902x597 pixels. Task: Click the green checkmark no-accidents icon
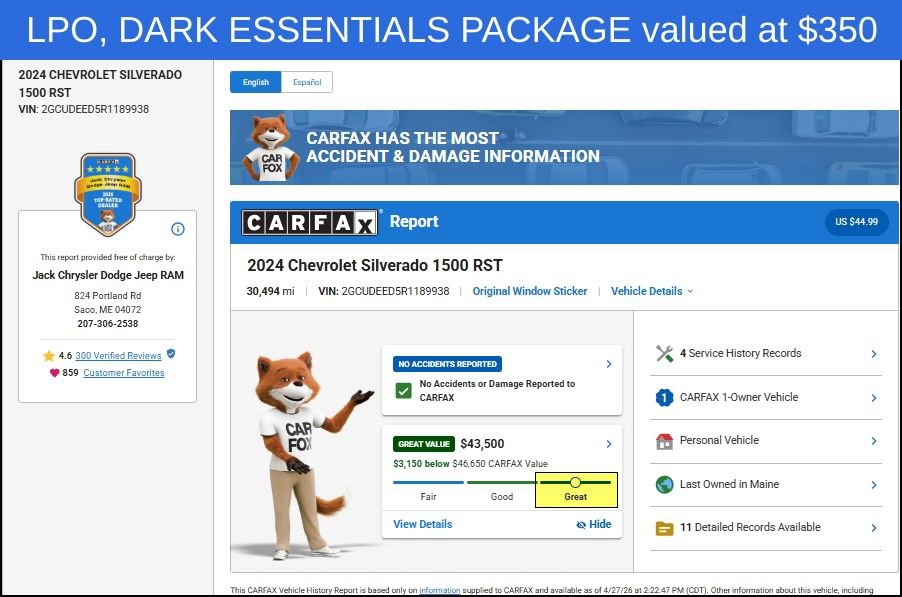coord(404,391)
